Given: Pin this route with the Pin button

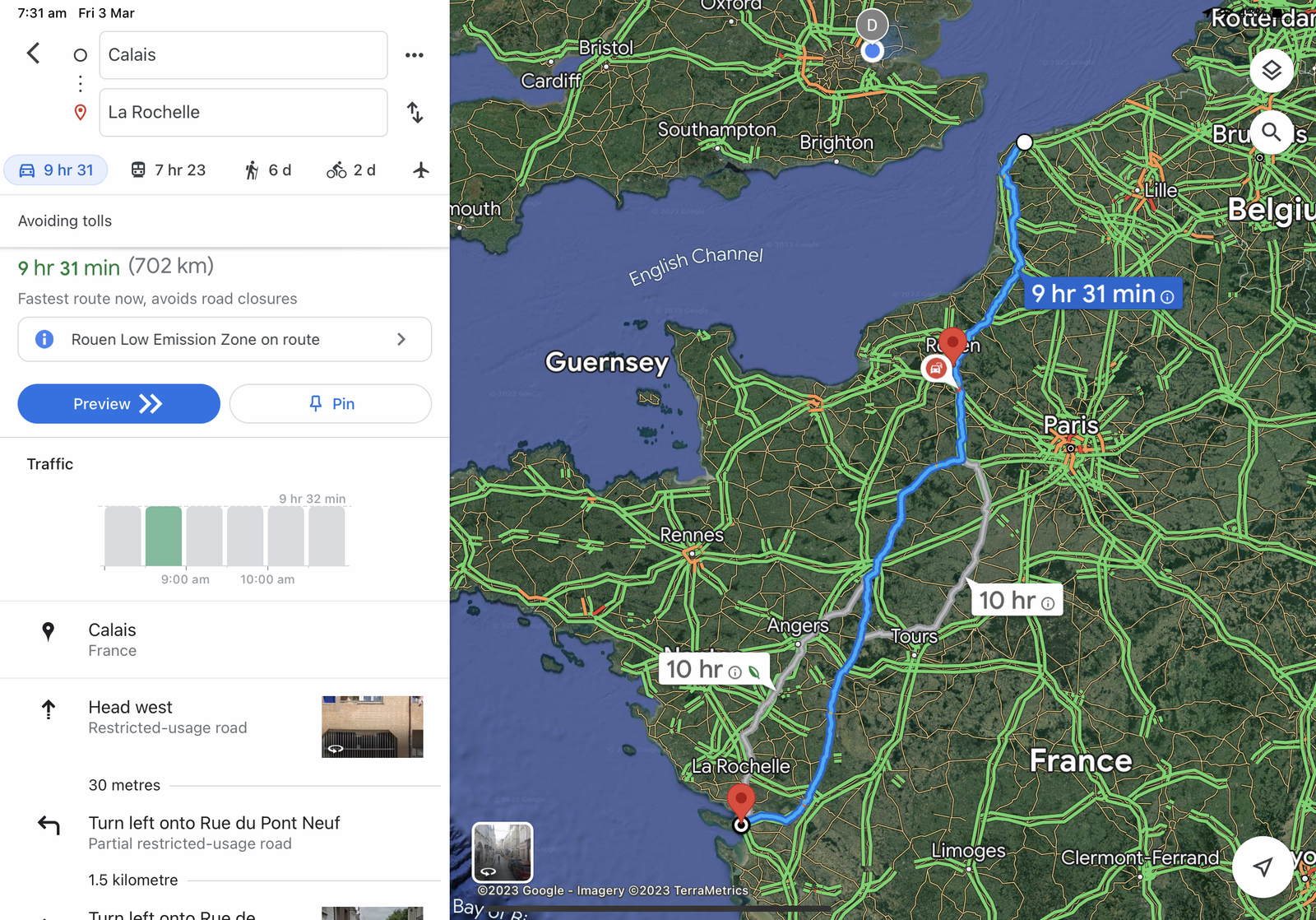Looking at the screenshot, I should [331, 404].
